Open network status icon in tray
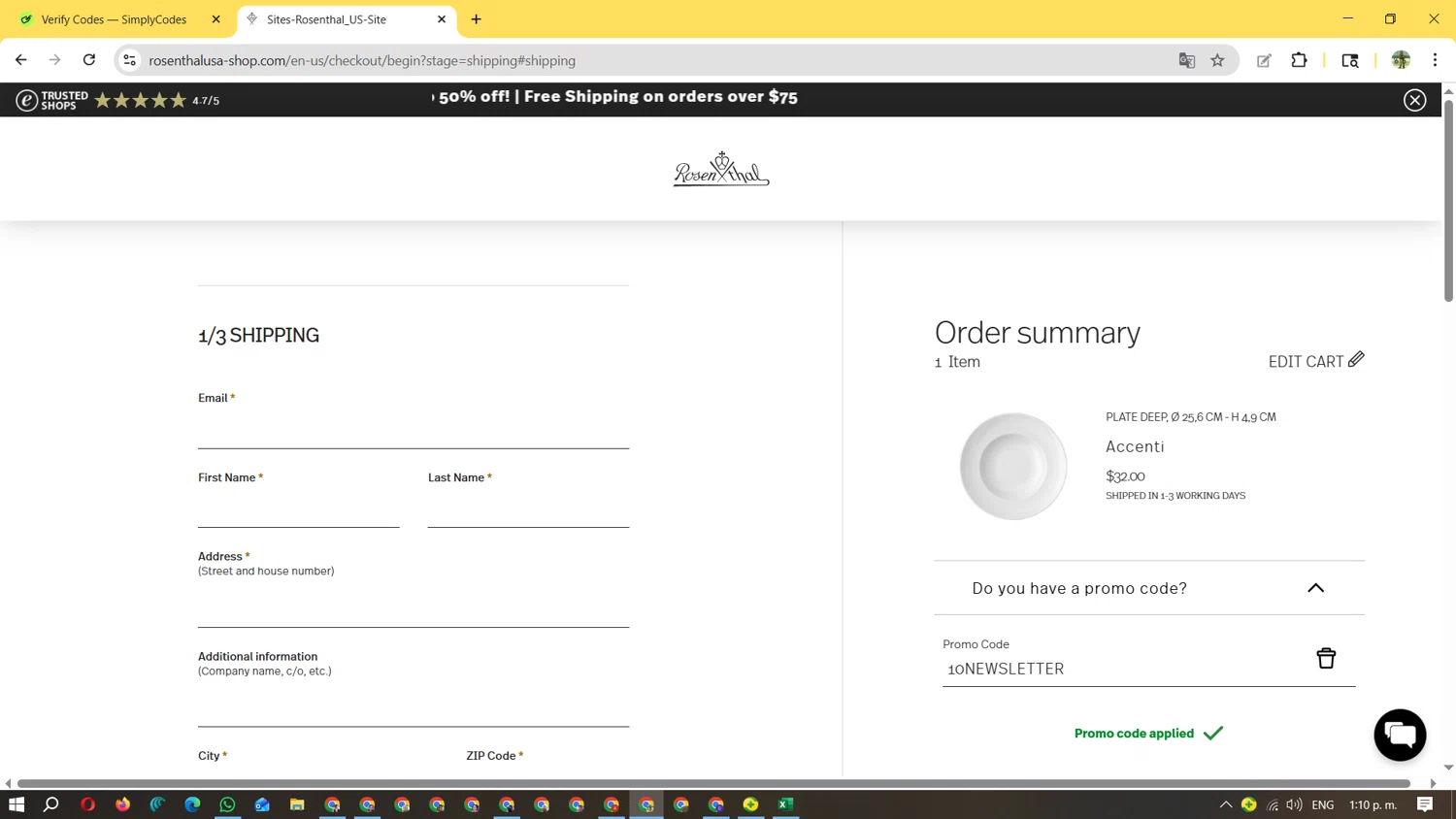Image resolution: width=1456 pixels, height=819 pixels. (x=1273, y=804)
